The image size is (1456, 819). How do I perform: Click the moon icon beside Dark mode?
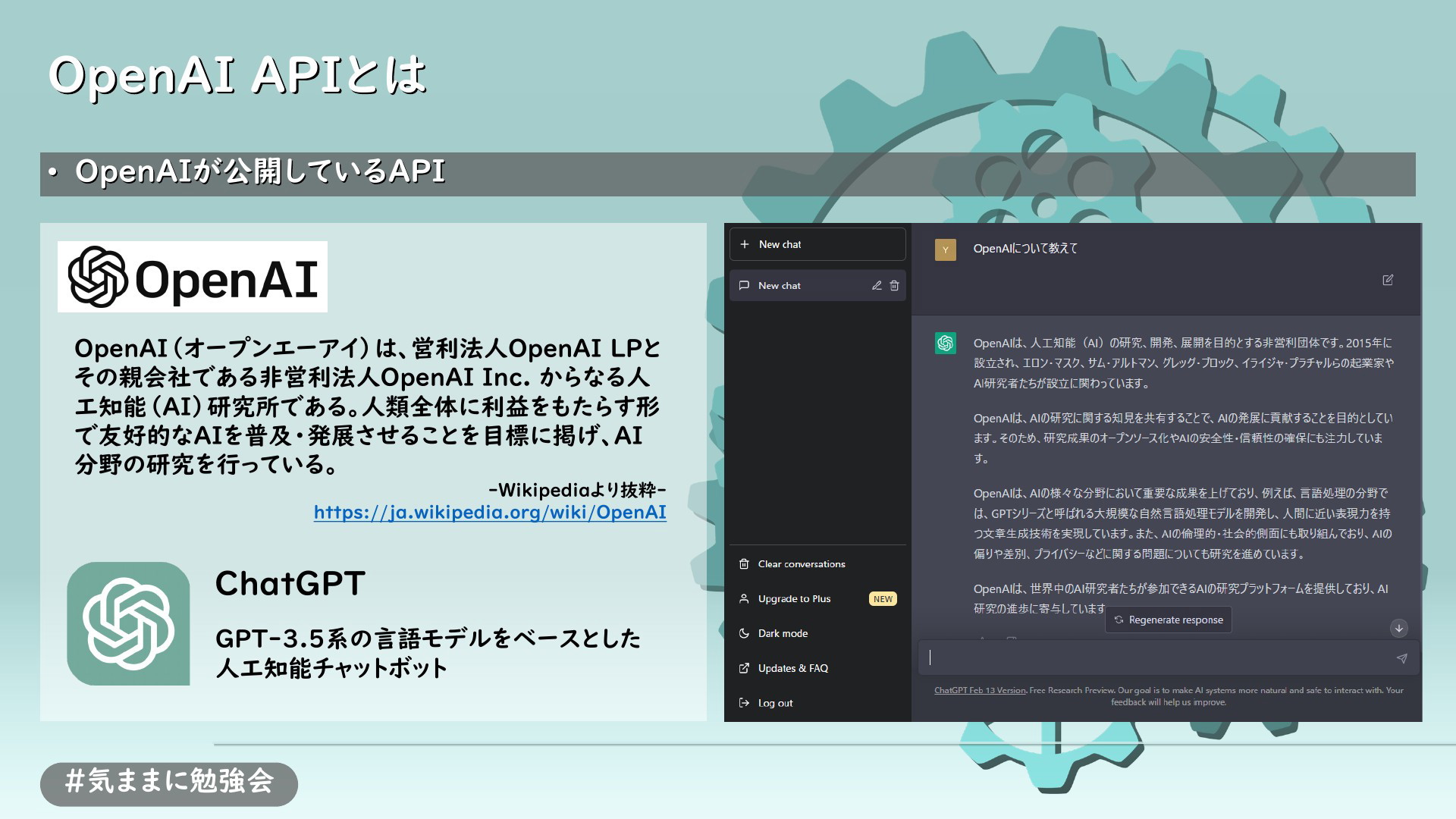pyautogui.click(x=744, y=633)
